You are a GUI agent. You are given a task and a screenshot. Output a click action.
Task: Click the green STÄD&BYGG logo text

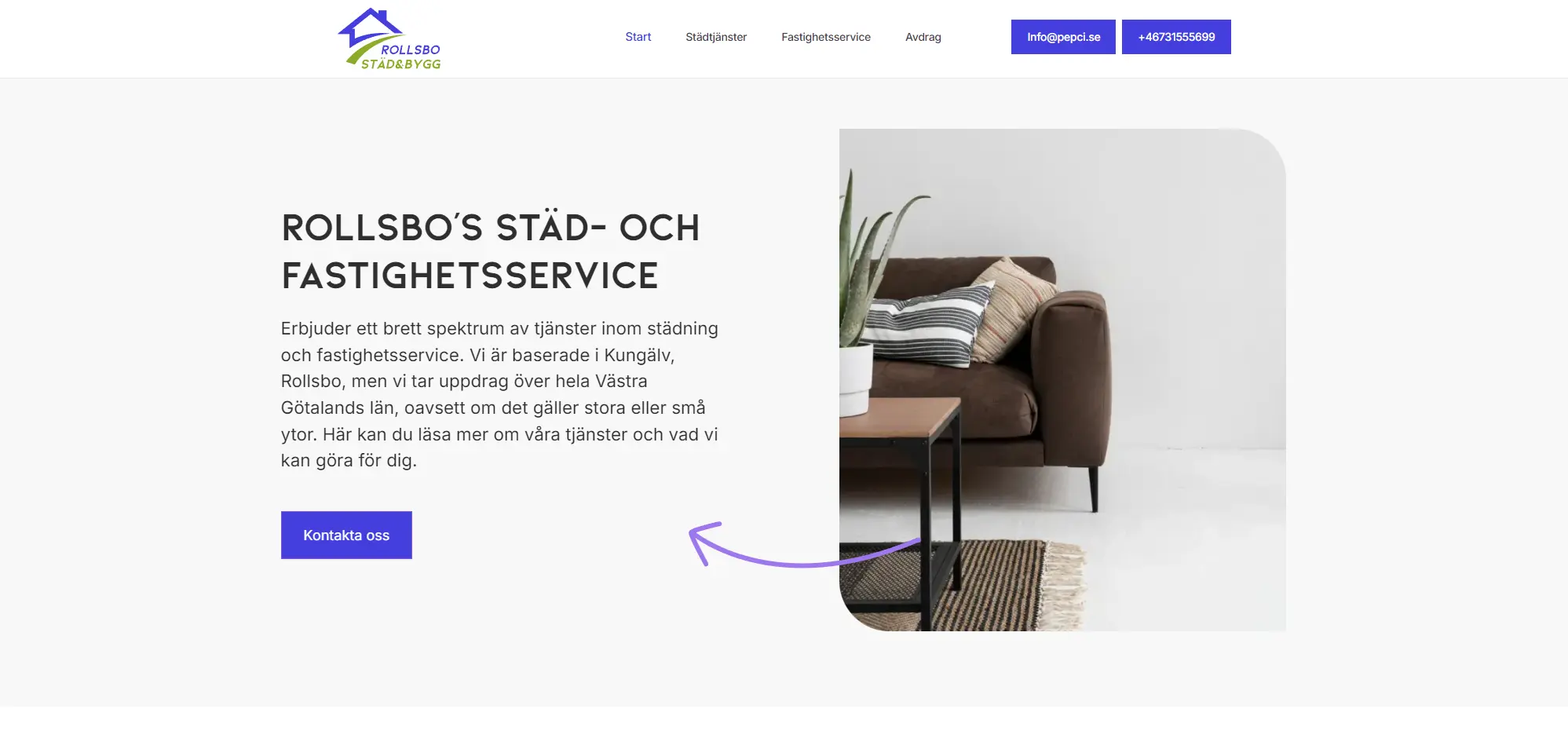400,64
